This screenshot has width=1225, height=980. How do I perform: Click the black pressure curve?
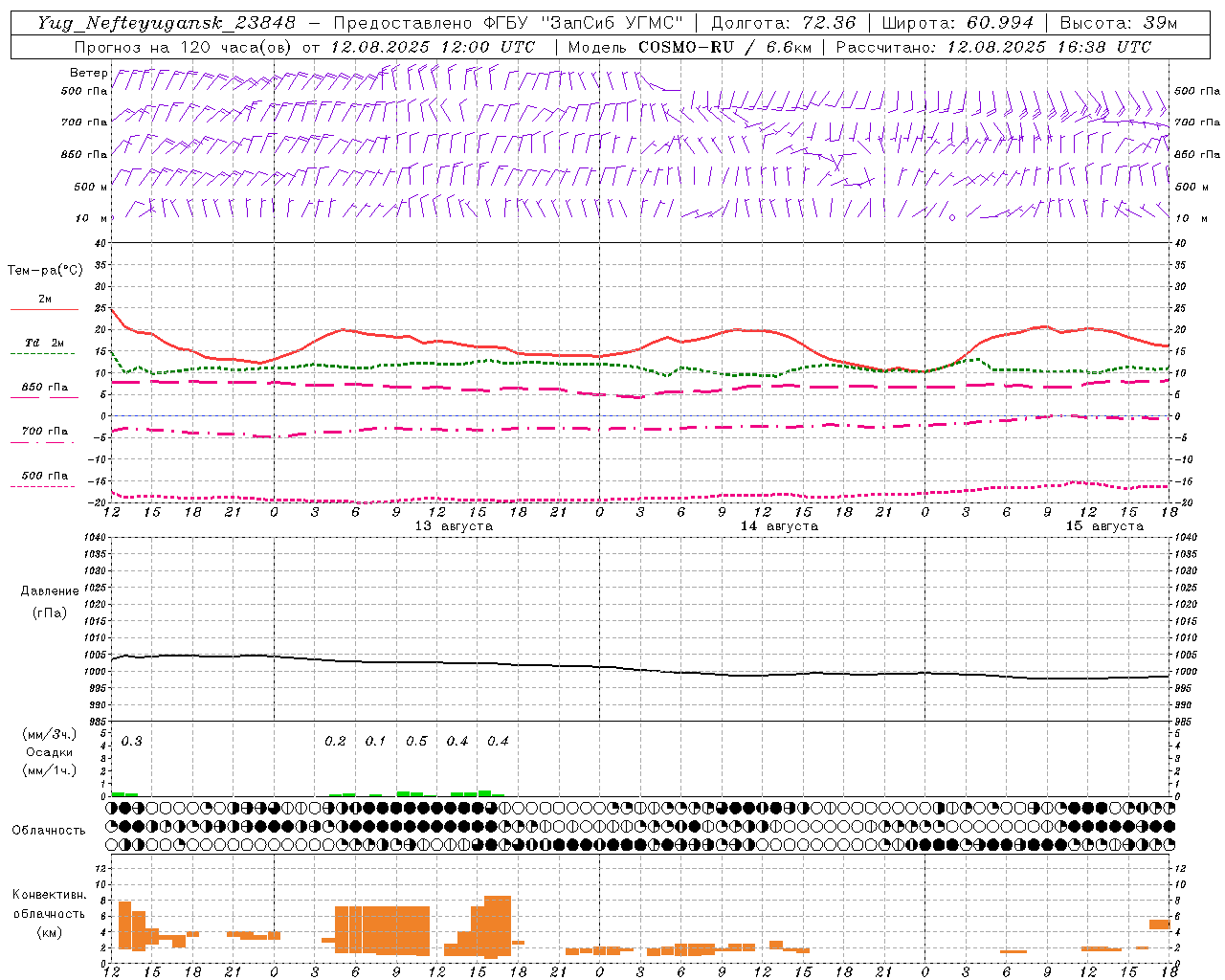pos(640,669)
